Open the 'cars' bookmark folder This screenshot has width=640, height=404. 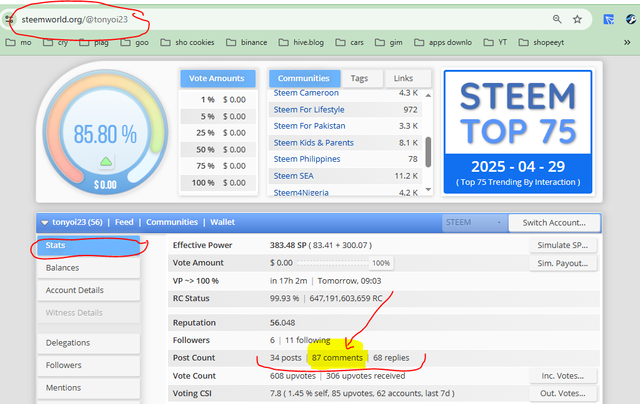(349, 42)
